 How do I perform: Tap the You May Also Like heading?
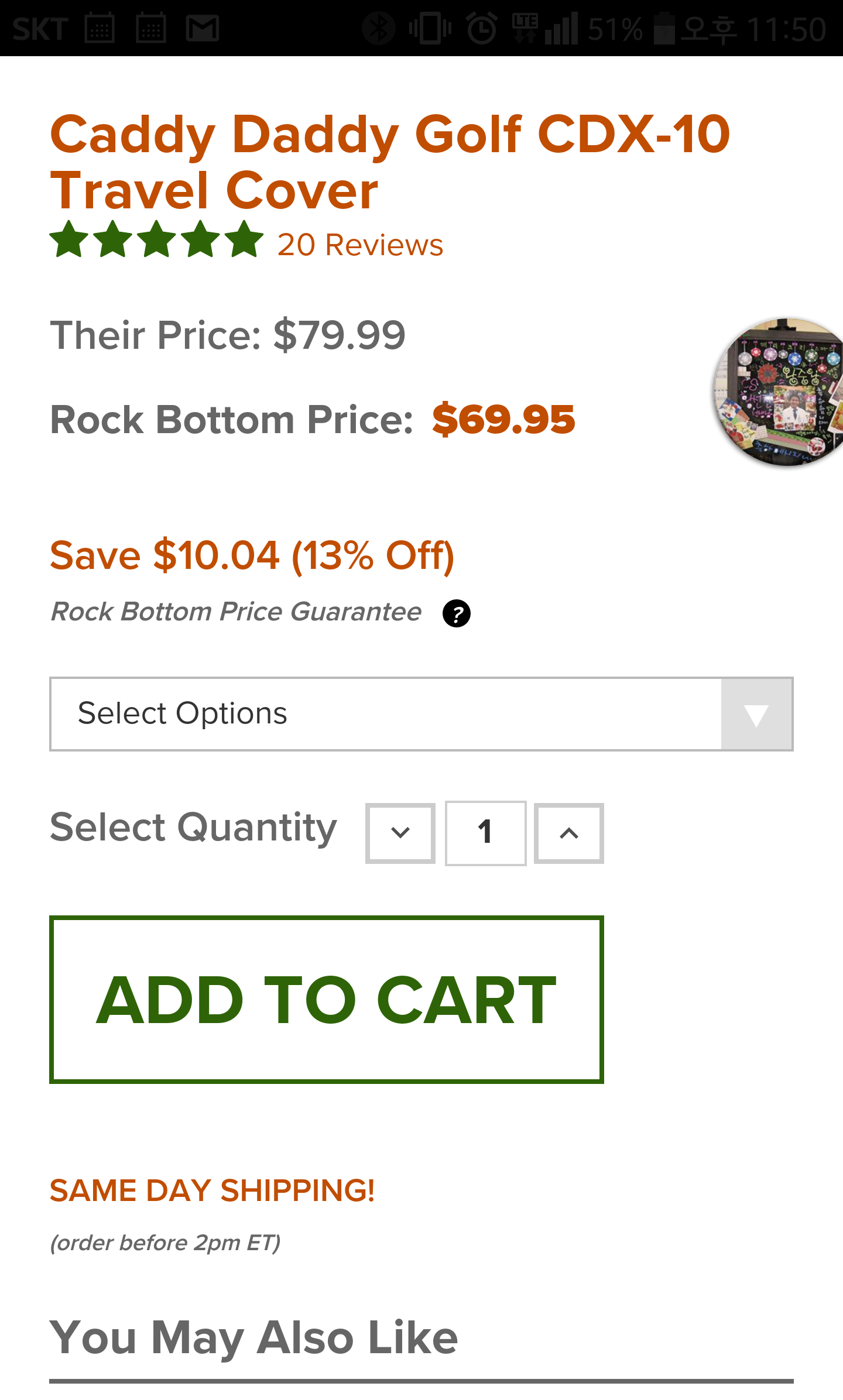click(253, 1338)
